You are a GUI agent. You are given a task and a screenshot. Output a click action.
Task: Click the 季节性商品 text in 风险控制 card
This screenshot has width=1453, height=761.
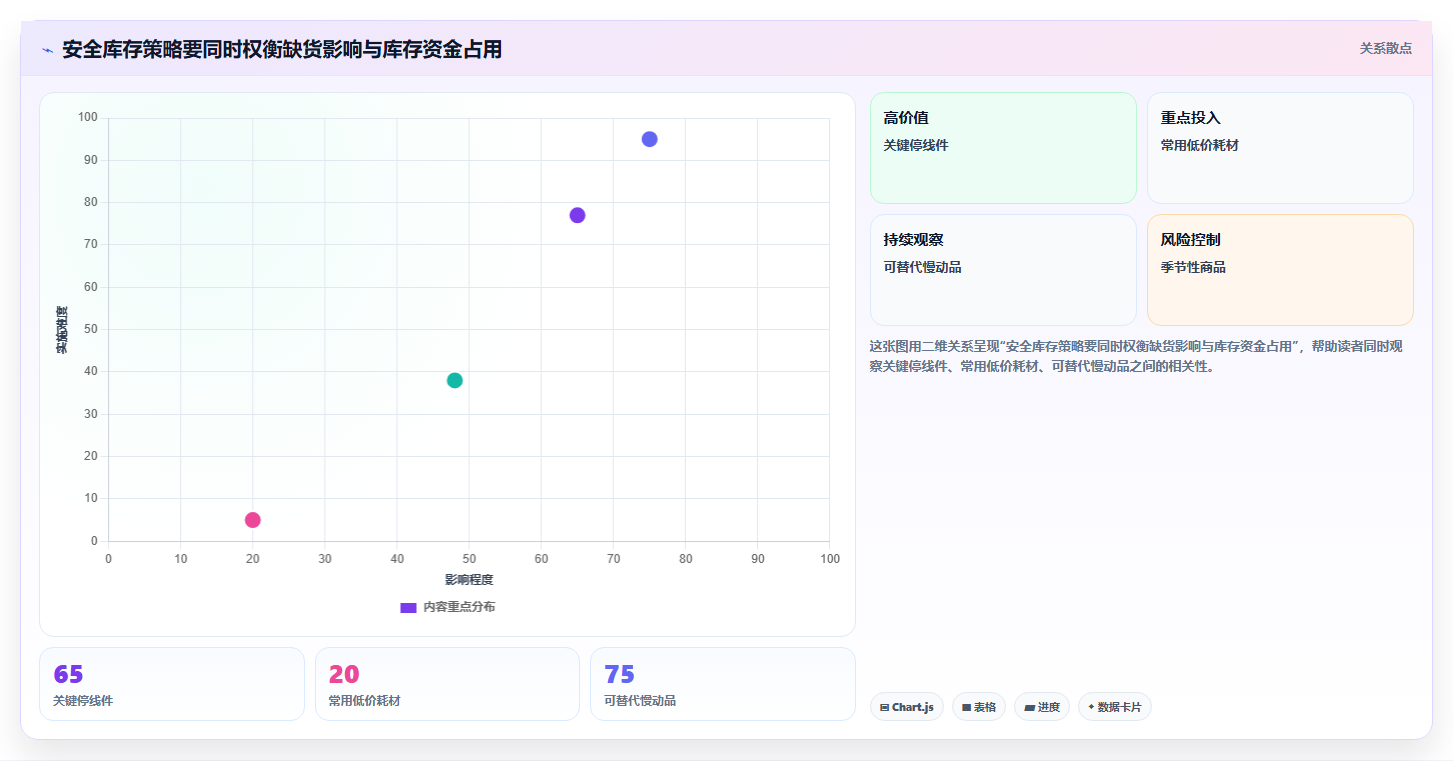[x=1193, y=267]
